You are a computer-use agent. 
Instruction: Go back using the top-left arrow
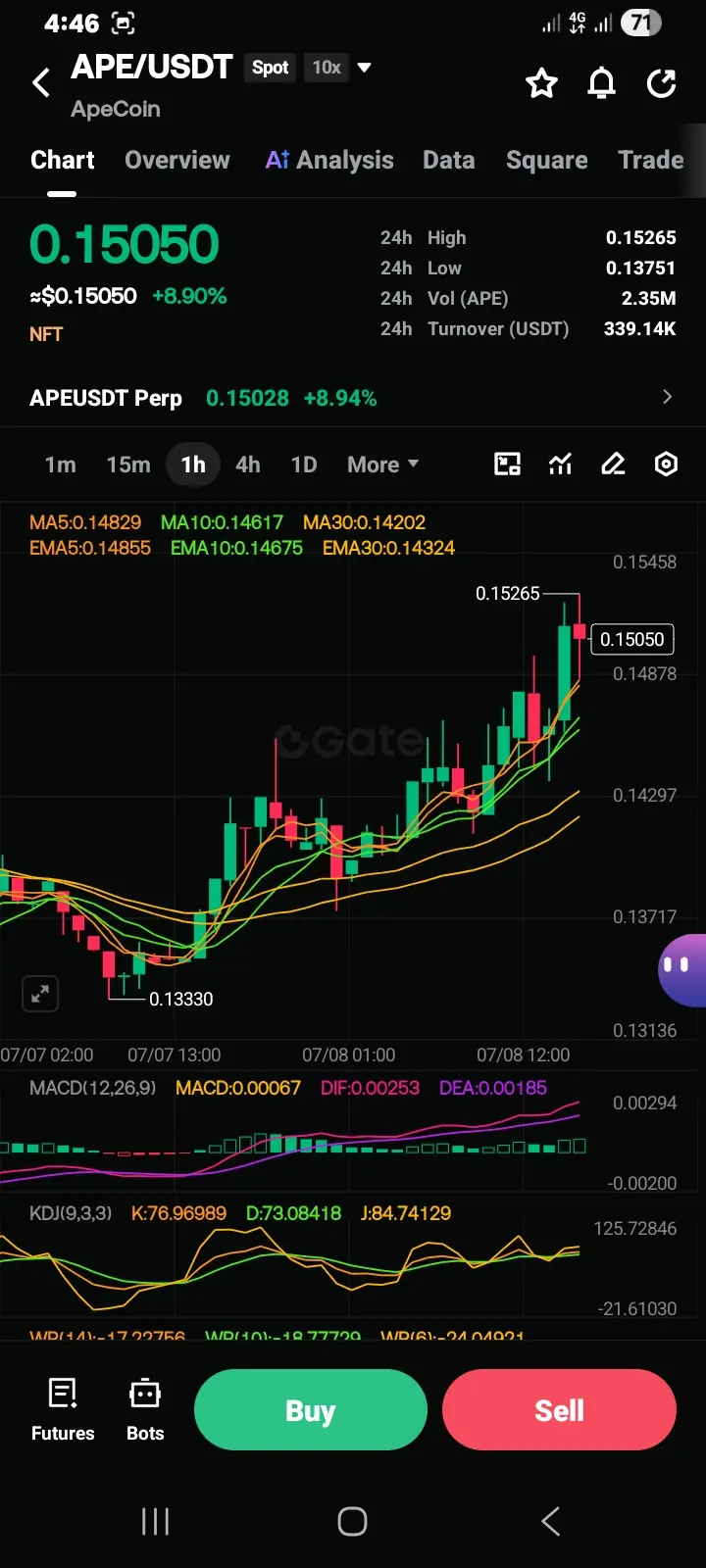coord(41,82)
